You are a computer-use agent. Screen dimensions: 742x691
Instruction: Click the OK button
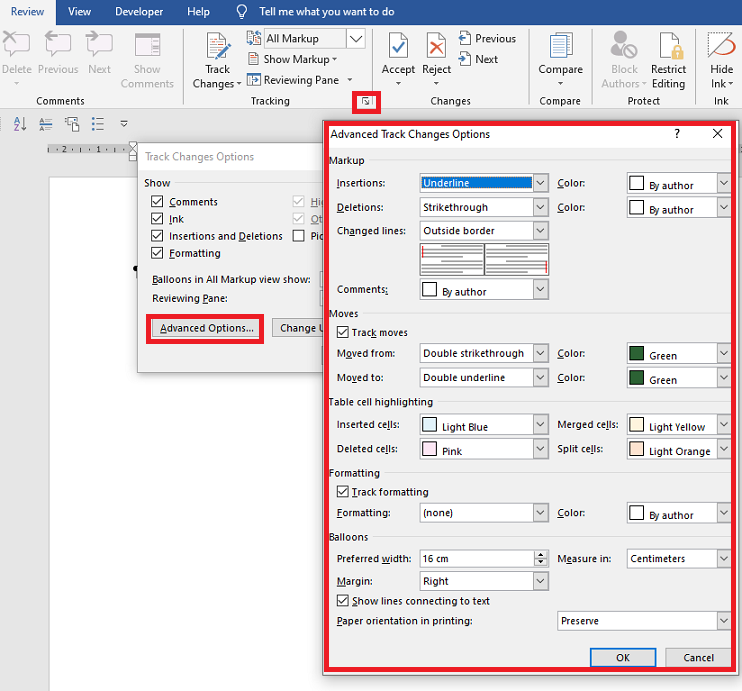click(623, 657)
